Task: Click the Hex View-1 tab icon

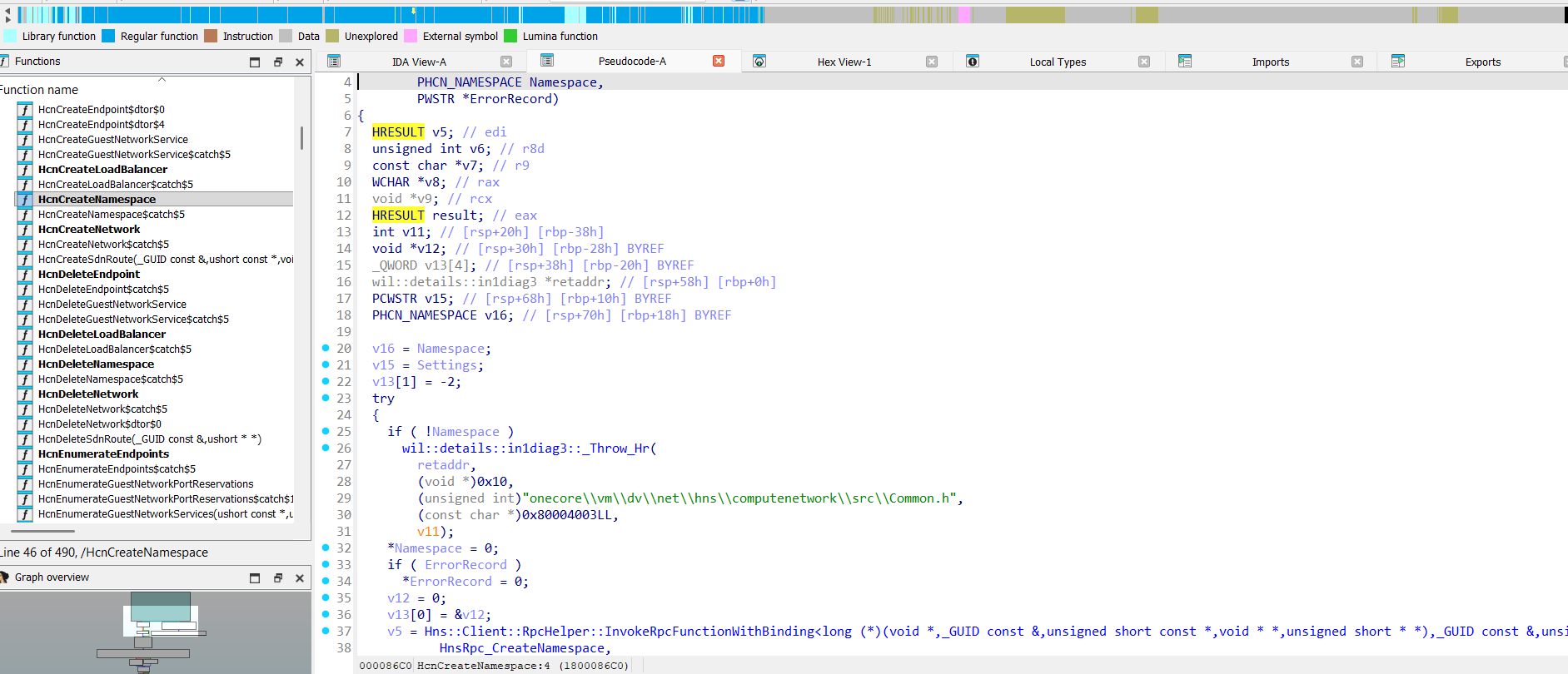Action: click(x=759, y=61)
